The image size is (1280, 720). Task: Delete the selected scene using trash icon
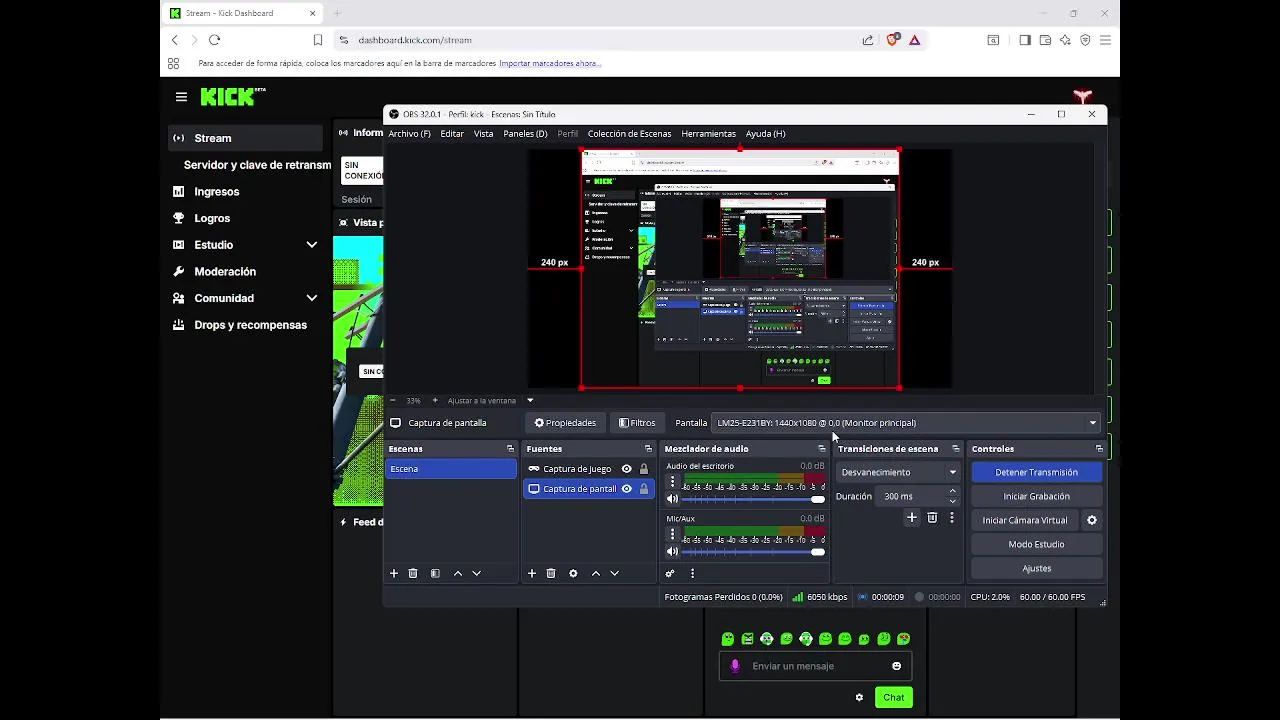(x=413, y=573)
